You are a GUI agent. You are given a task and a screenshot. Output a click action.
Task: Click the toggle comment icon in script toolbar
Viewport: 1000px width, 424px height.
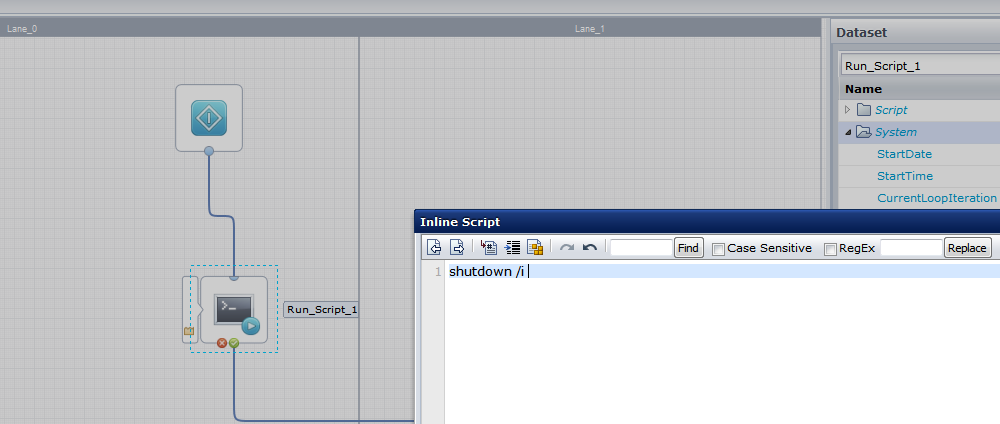[x=489, y=247]
